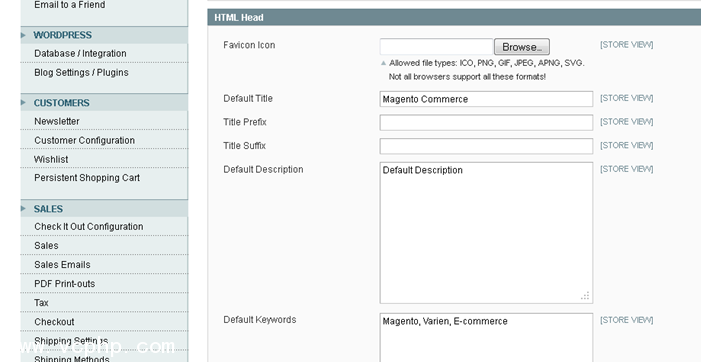The height and width of the screenshot is (362, 701).
Task: Click the Default Description textarea
Action: pyautogui.click(x=486, y=233)
